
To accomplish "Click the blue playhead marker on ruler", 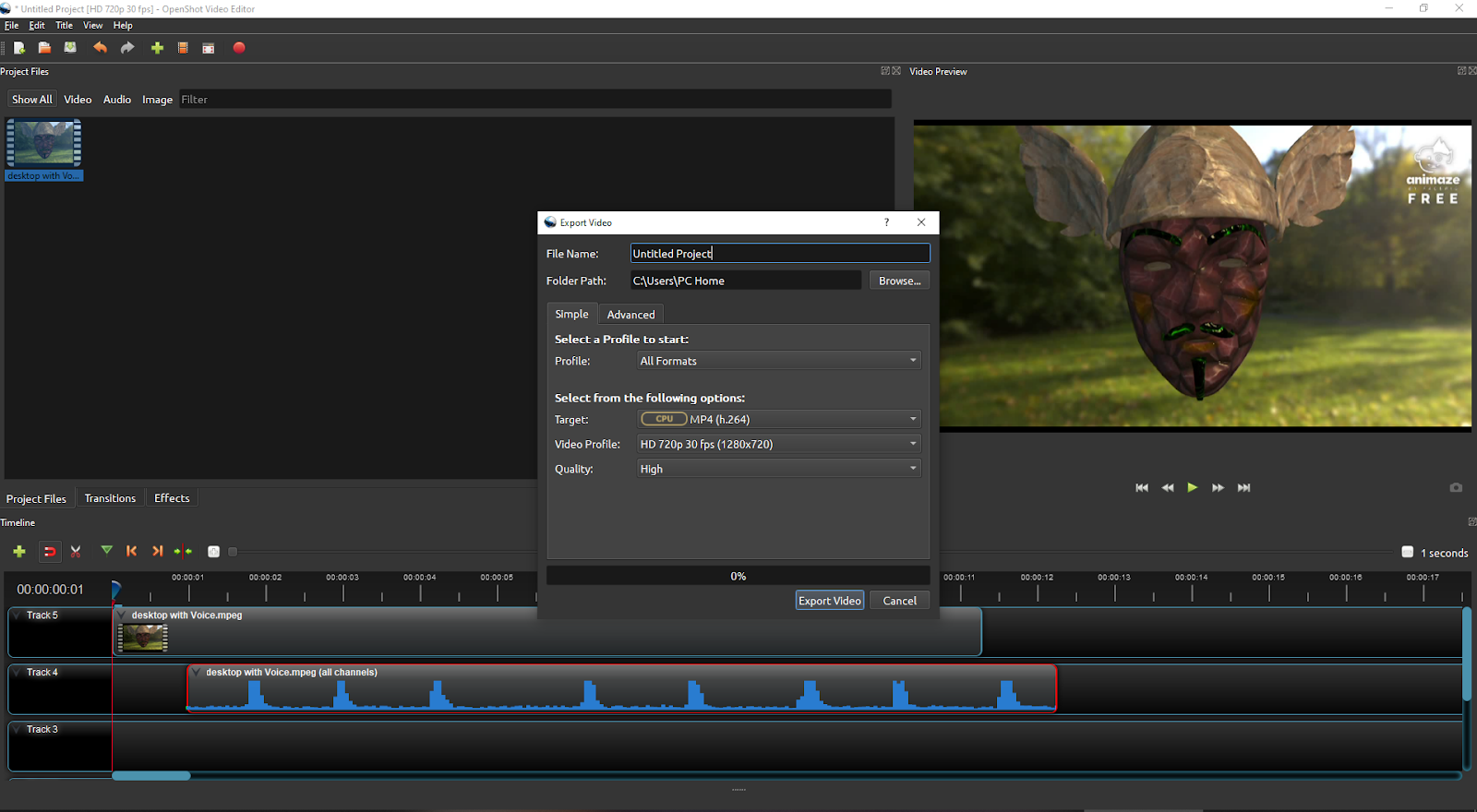I will [115, 589].
